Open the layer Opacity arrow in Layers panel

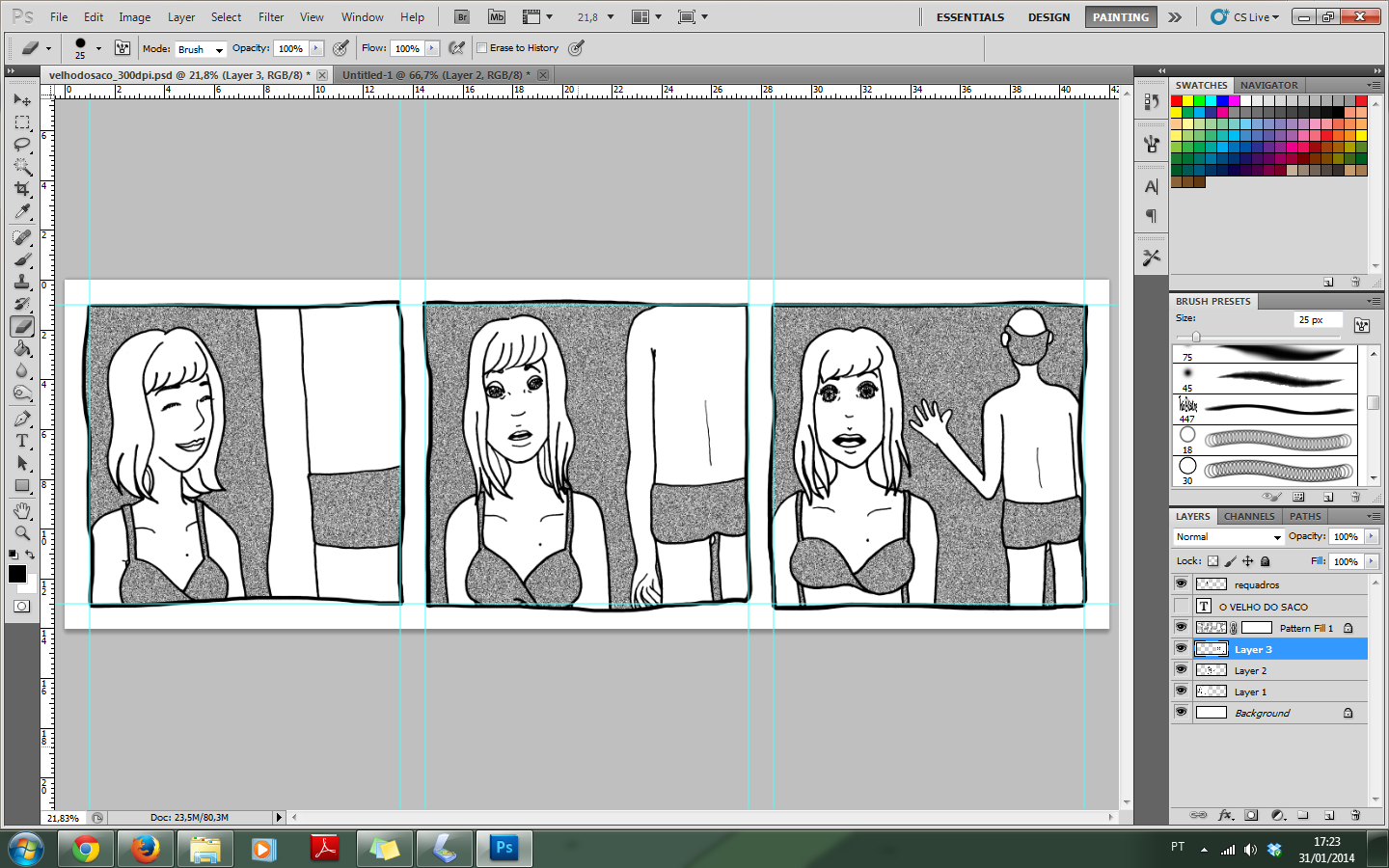coord(1371,536)
